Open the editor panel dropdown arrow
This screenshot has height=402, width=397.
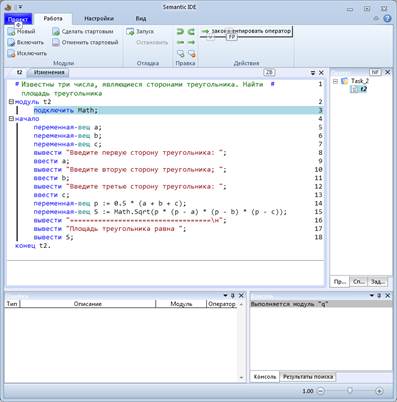point(313,73)
